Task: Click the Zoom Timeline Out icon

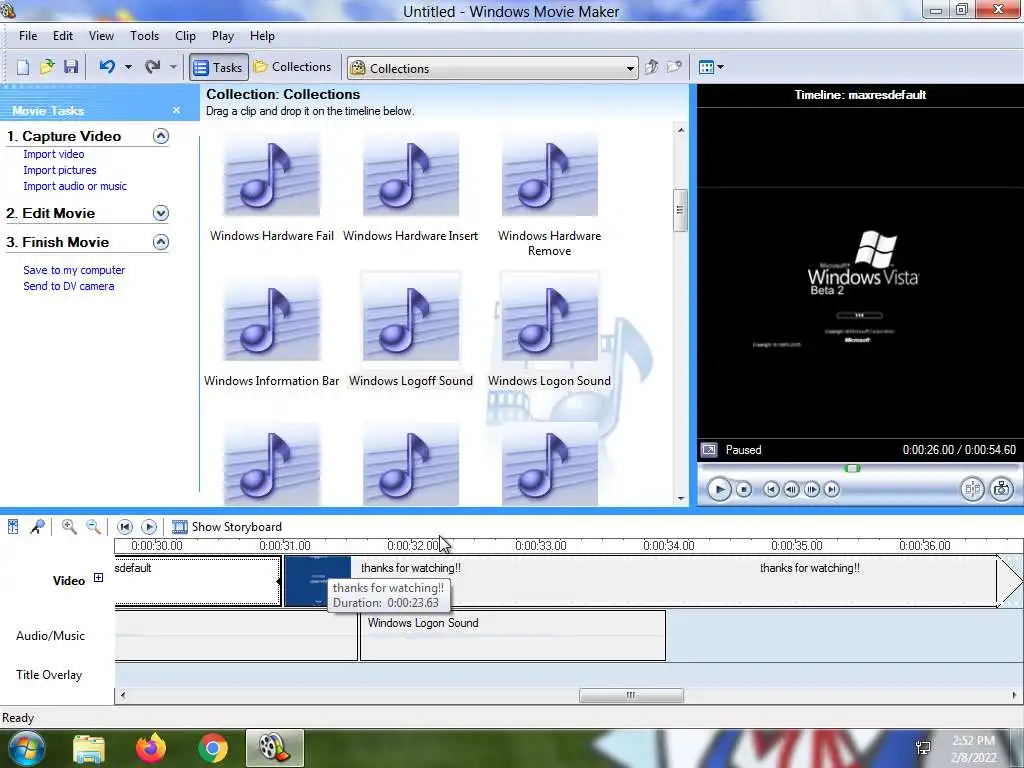Action: click(x=93, y=526)
